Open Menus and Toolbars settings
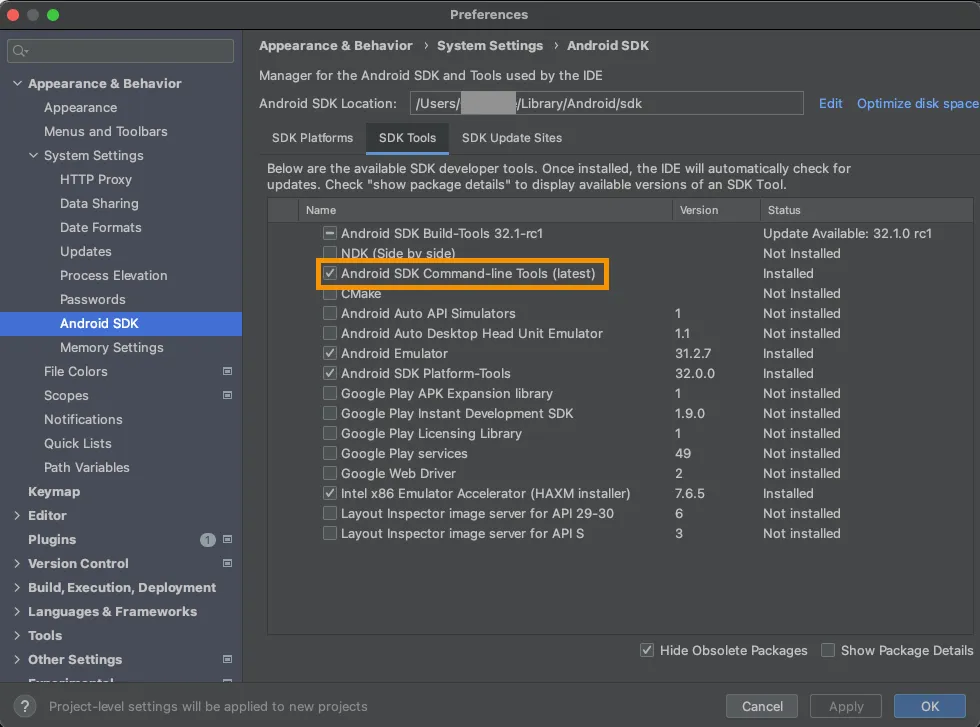 coord(106,131)
